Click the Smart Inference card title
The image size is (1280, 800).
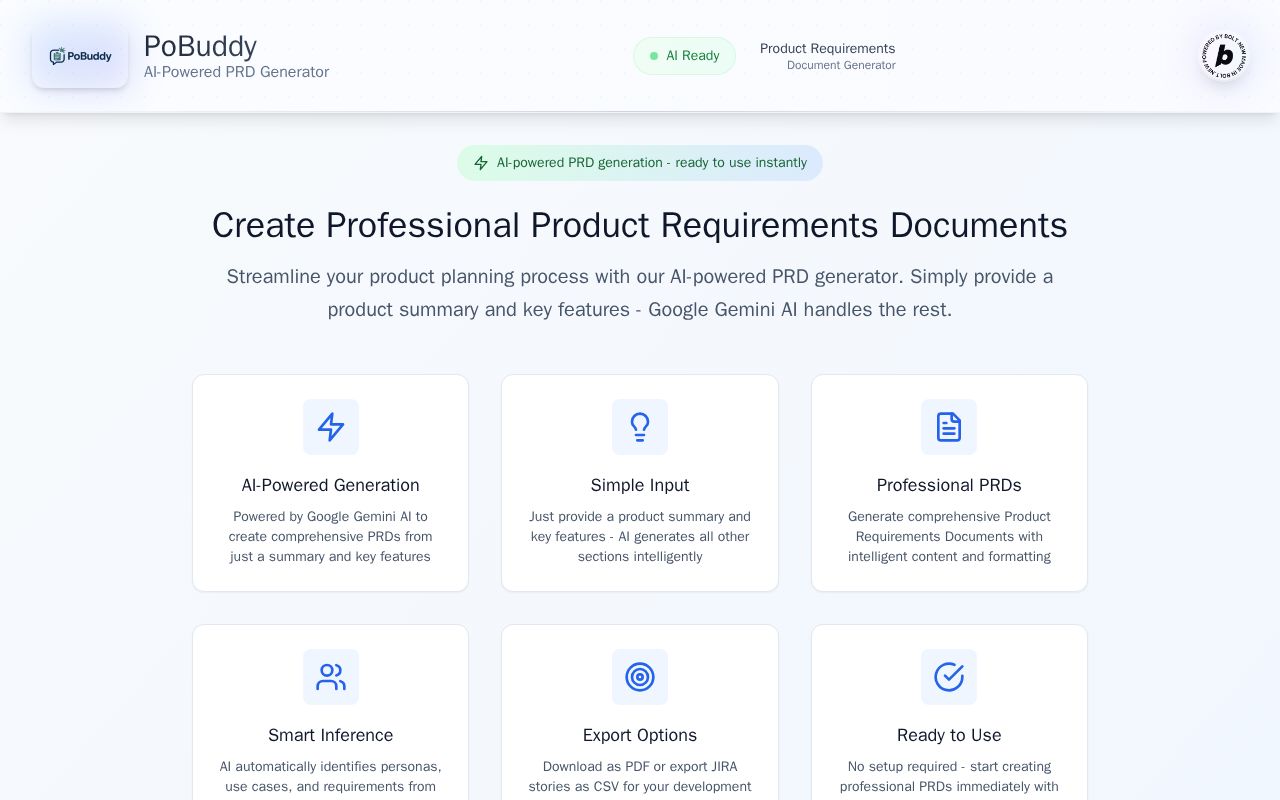coord(331,735)
